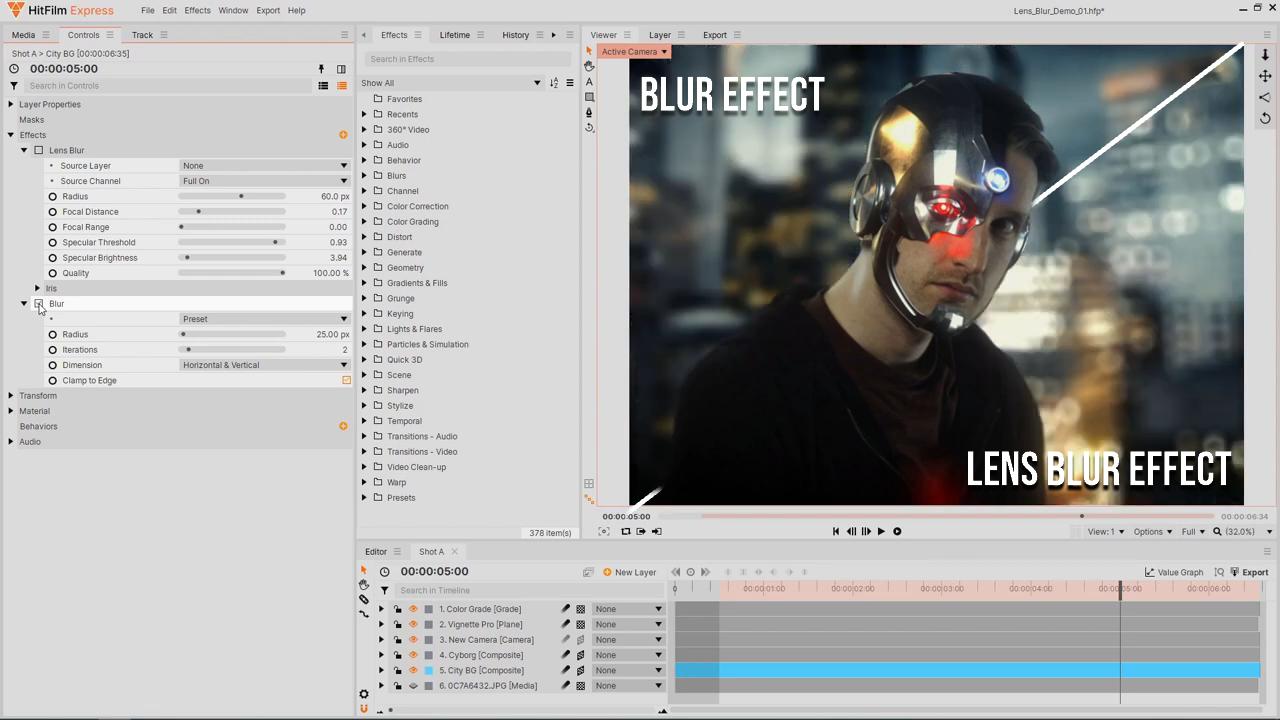This screenshot has height=720, width=1280.
Task: Click the pin icon in Controls panel
Action: coord(321,69)
